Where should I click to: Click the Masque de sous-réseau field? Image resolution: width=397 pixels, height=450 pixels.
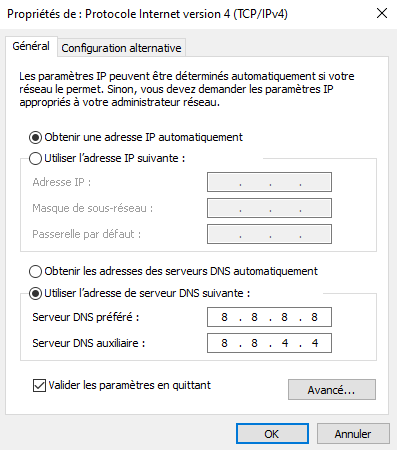click(x=269, y=208)
